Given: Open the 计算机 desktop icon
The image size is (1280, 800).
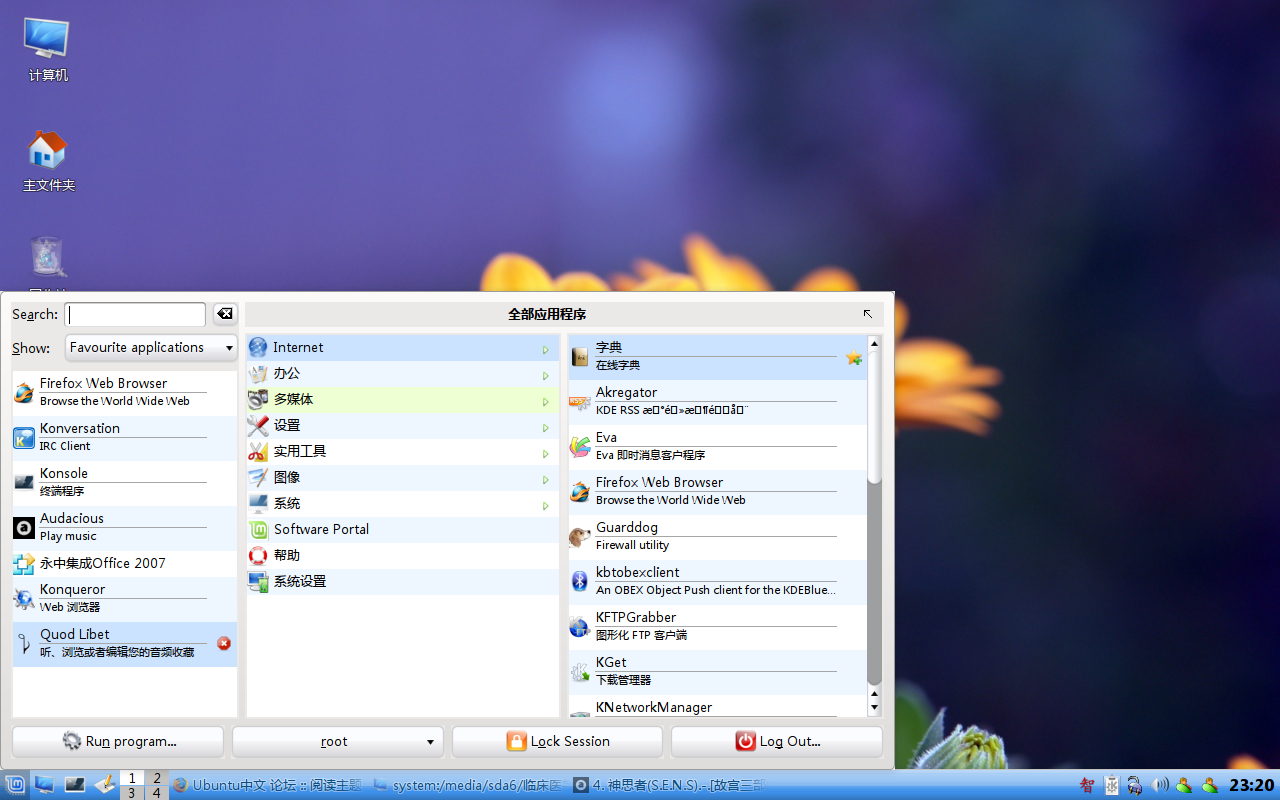Looking at the screenshot, I should click(47, 48).
